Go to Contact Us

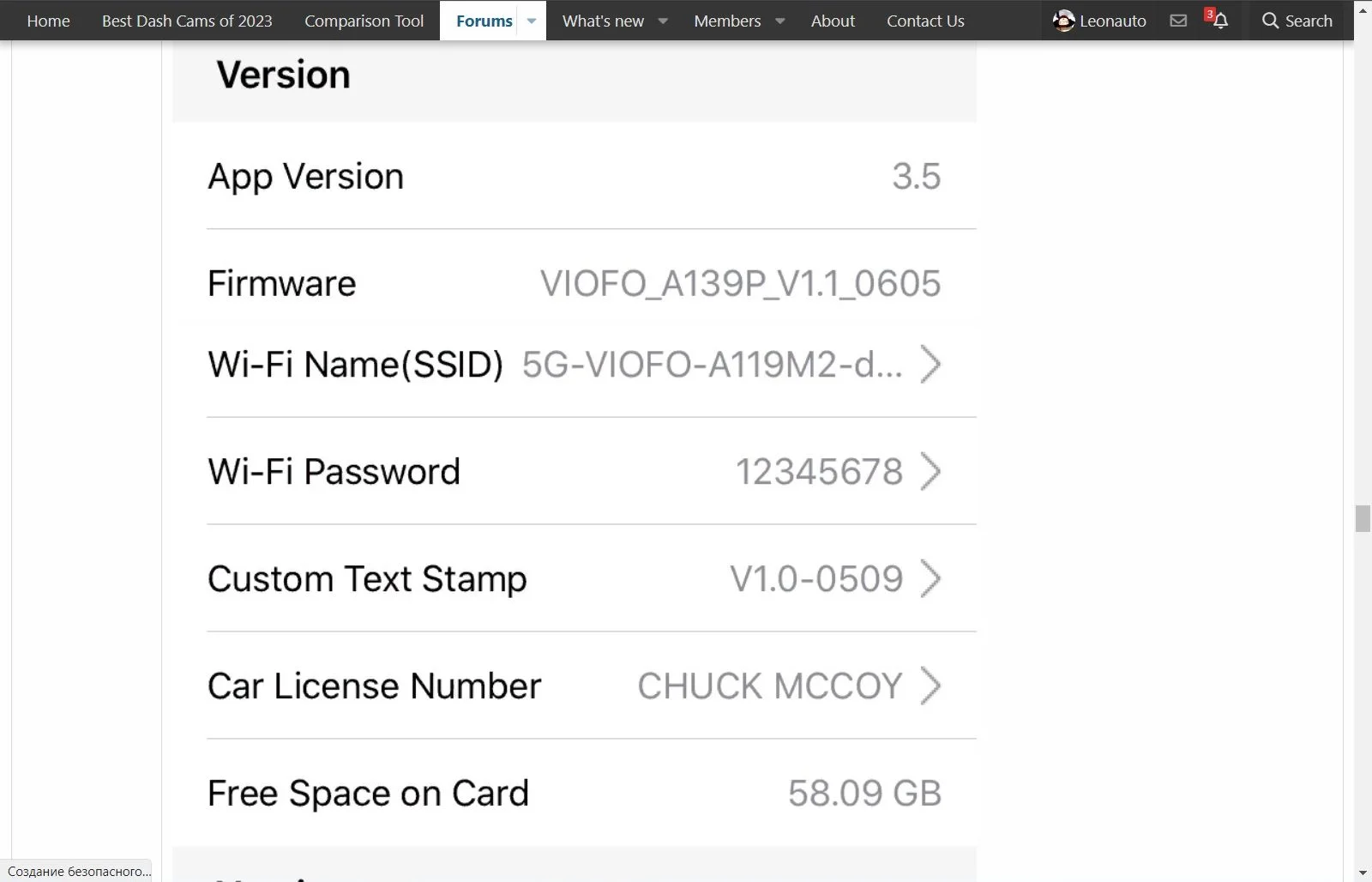(x=925, y=21)
